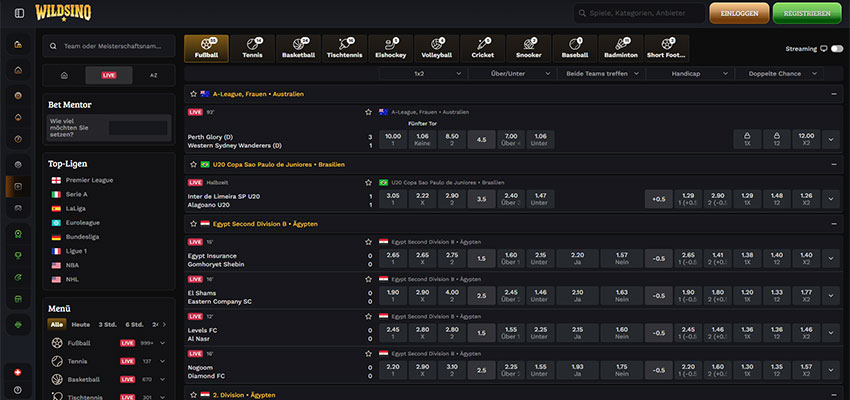Viewport: 850px width, 400px height.
Task: Expand more markets for Nogoom match
Action: [x=831, y=370]
